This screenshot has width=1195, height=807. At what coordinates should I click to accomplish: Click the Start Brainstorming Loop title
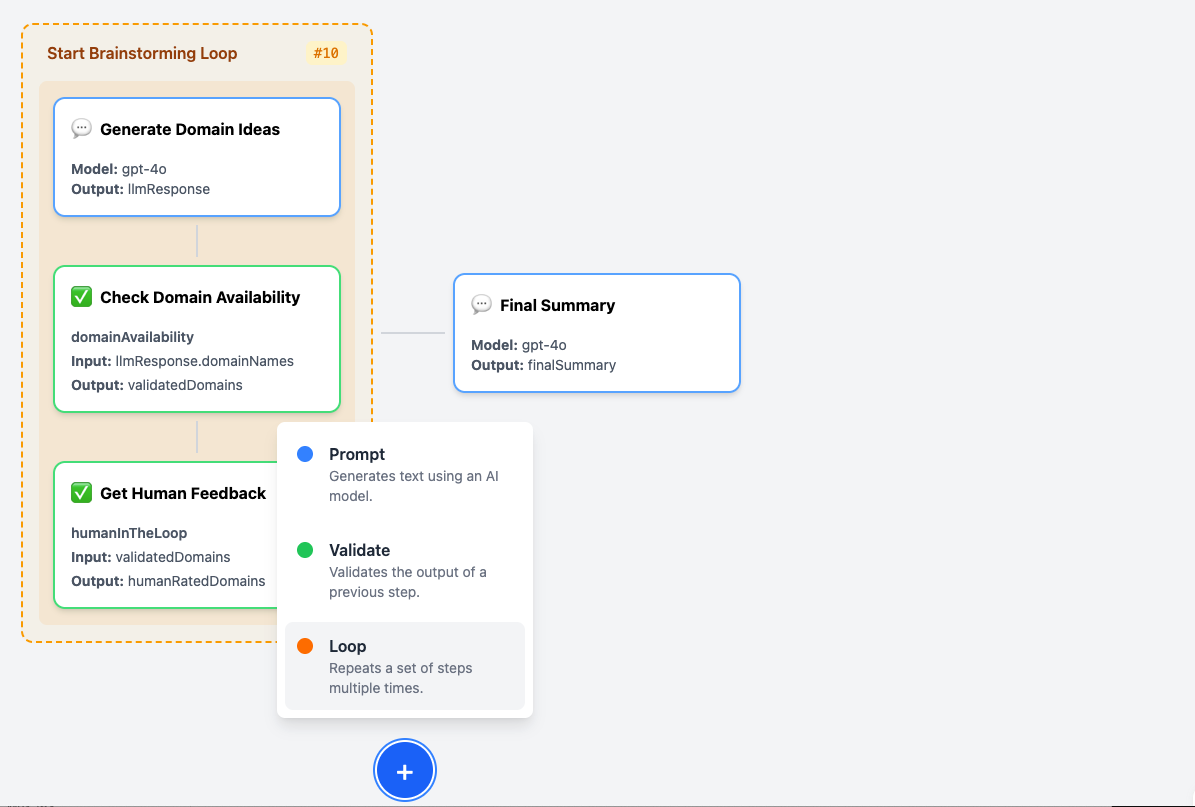[x=142, y=53]
